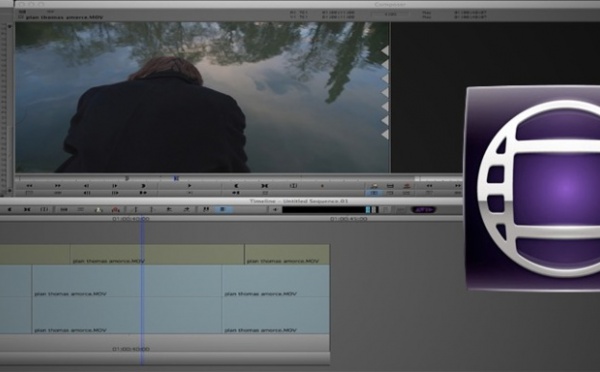Step one frame backward in the Composer
This screenshot has width=600, height=372.
click(x=86, y=186)
